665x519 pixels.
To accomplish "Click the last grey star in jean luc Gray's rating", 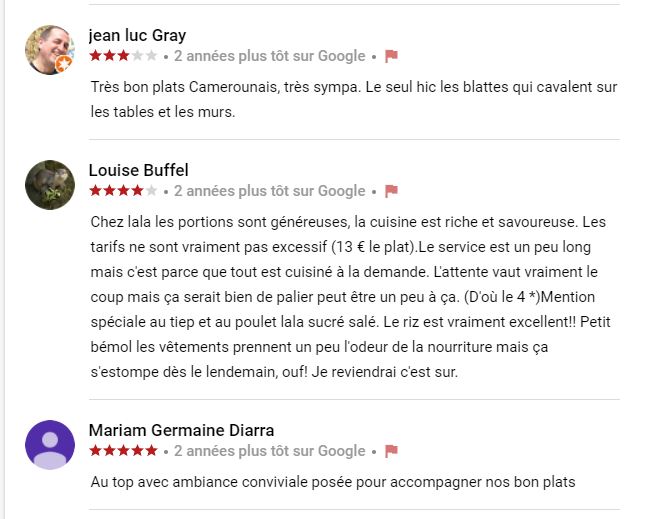I will tap(151, 56).
